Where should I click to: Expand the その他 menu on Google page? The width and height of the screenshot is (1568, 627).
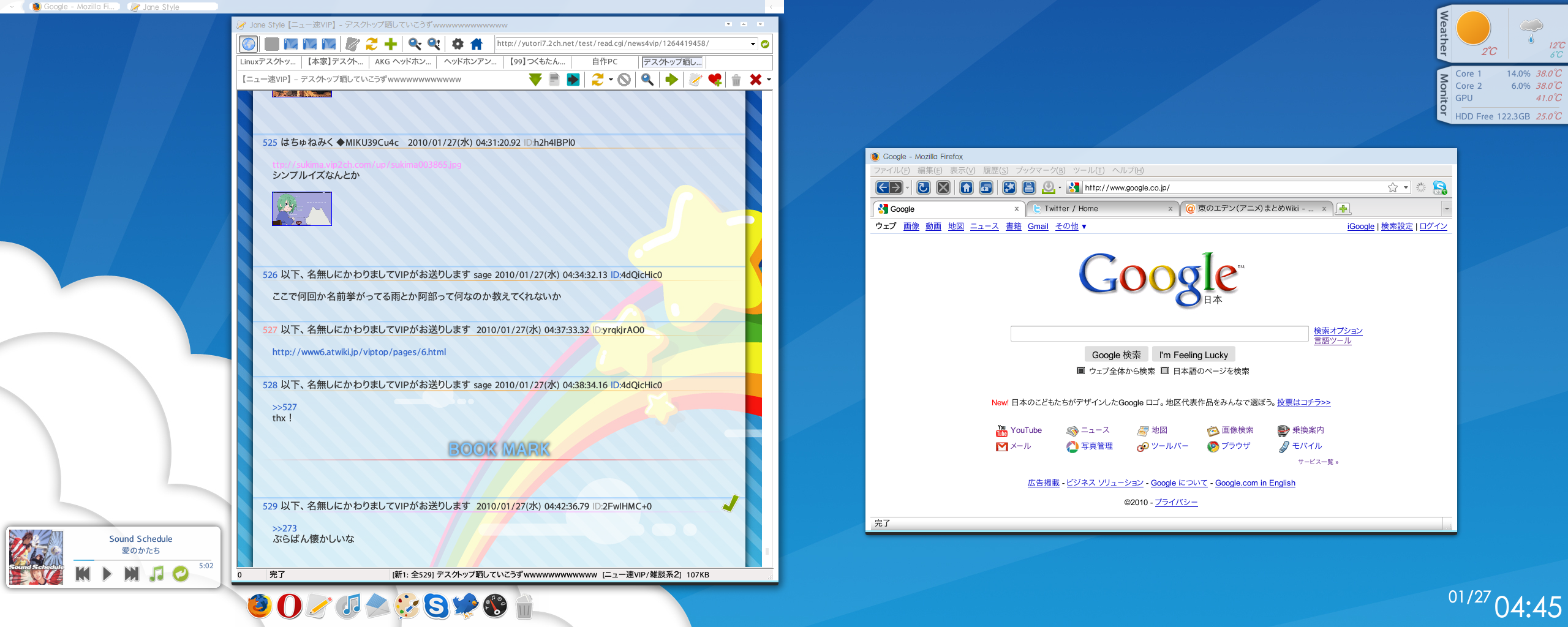(x=1071, y=227)
